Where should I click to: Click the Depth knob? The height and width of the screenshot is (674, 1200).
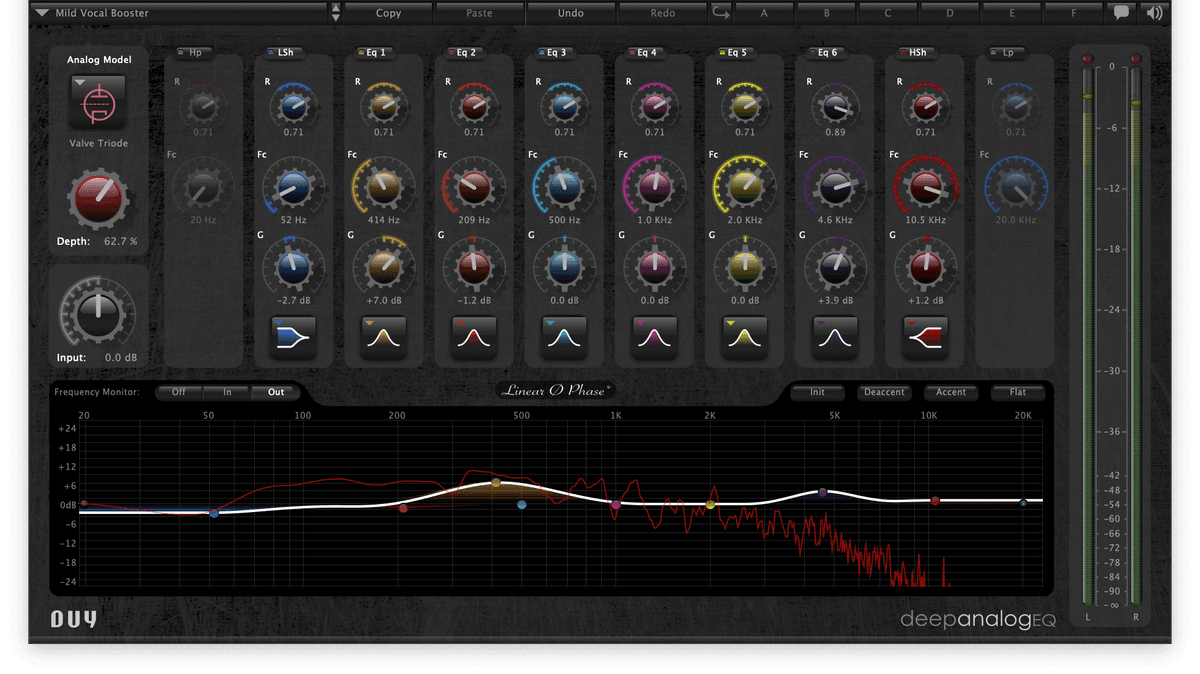click(x=97, y=197)
